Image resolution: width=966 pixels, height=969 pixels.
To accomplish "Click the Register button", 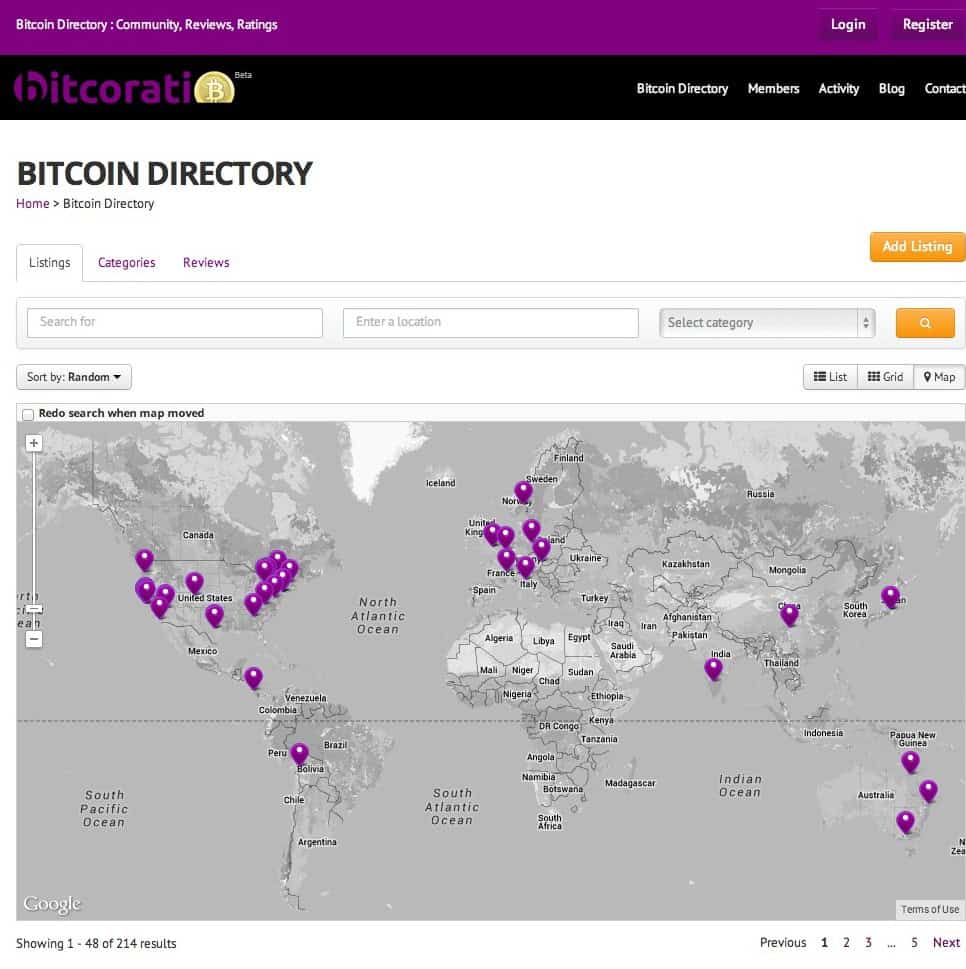I will coord(927,25).
